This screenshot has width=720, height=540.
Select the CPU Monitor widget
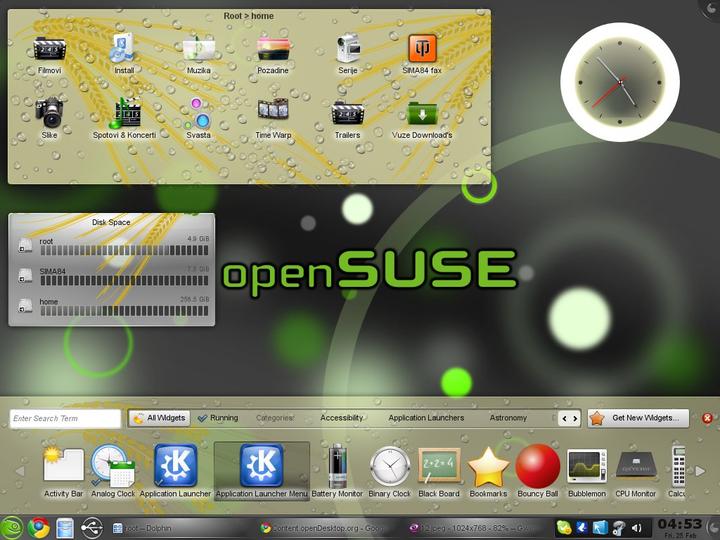point(636,471)
